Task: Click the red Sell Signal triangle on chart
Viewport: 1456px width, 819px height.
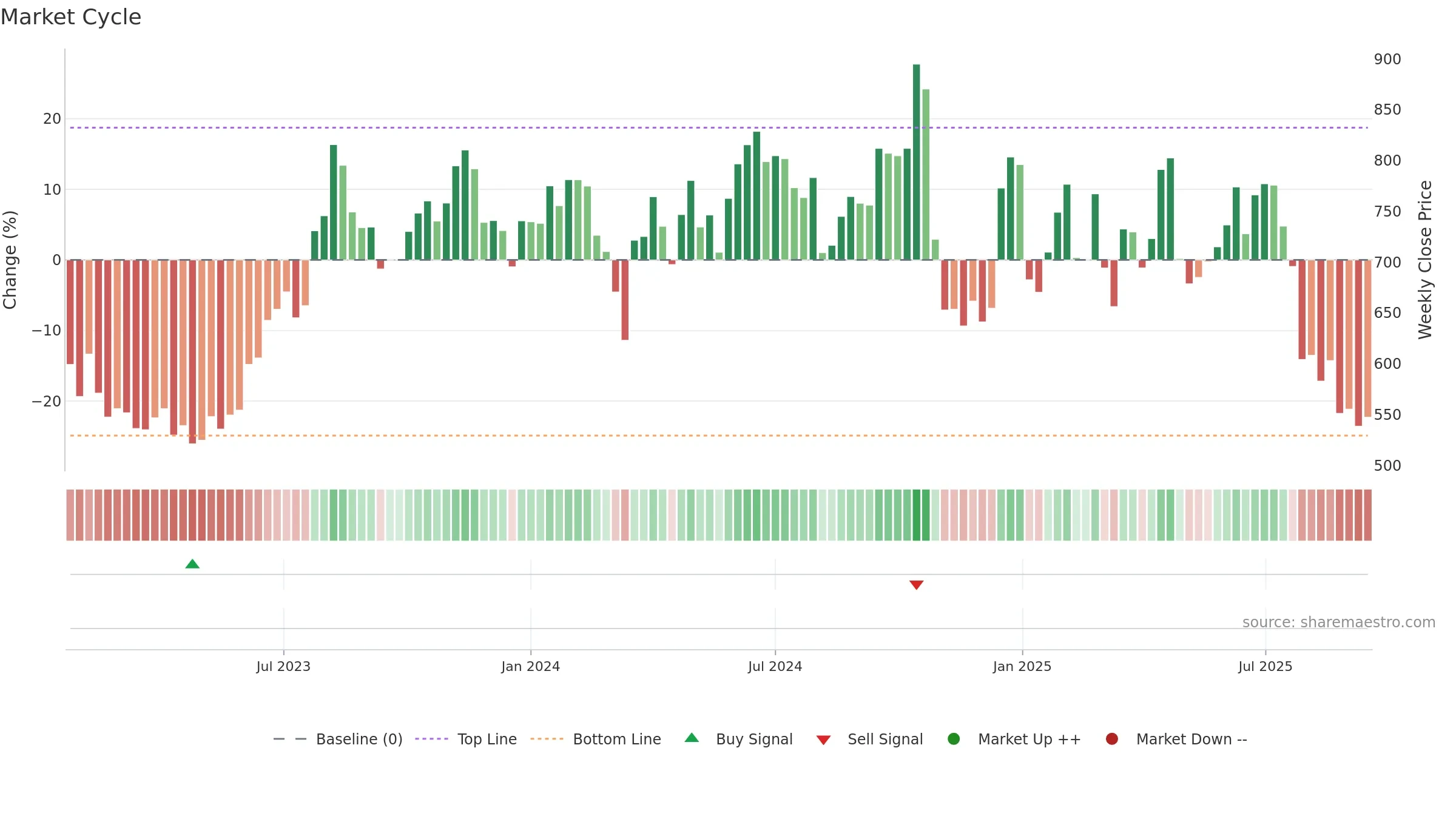Action: [916, 585]
